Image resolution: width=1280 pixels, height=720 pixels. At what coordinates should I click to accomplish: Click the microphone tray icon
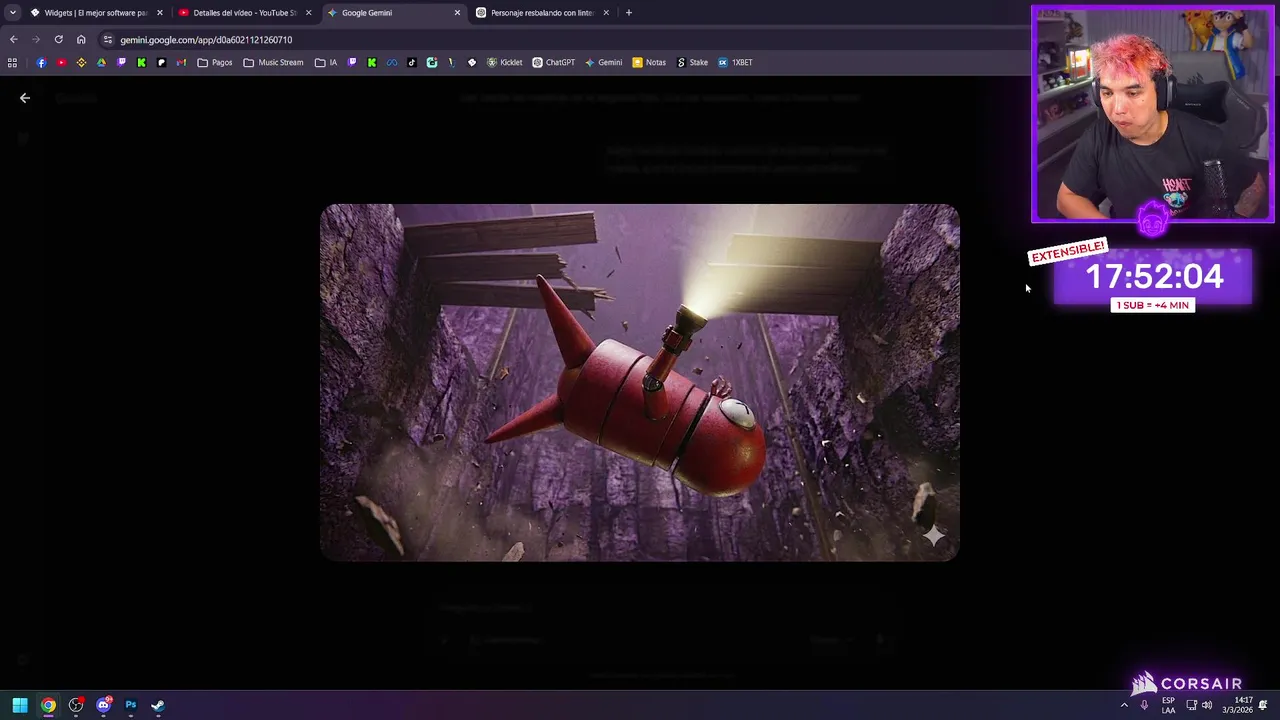[x=1144, y=705]
